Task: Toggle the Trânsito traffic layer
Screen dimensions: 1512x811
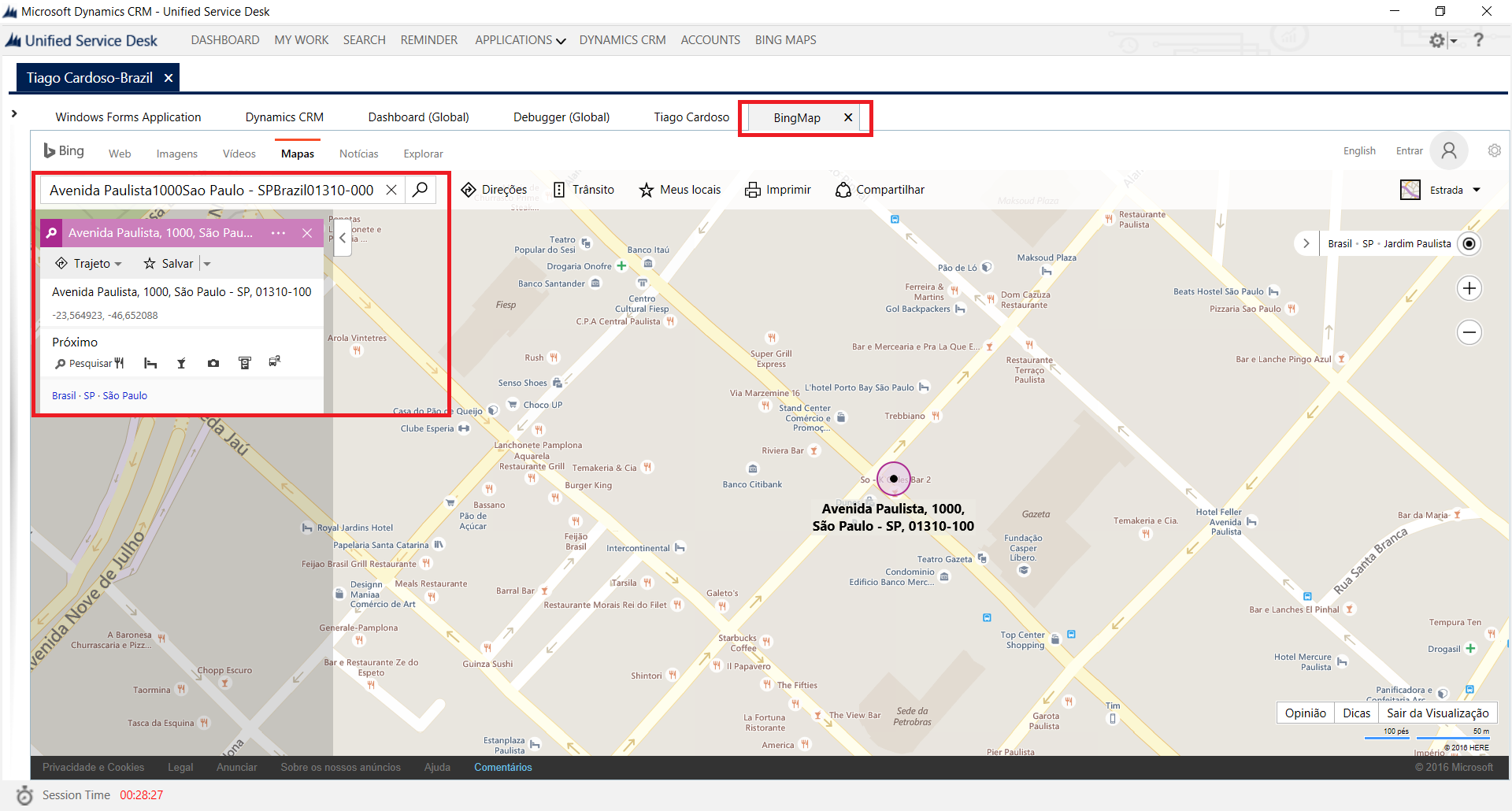Action: (x=584, y=190)
